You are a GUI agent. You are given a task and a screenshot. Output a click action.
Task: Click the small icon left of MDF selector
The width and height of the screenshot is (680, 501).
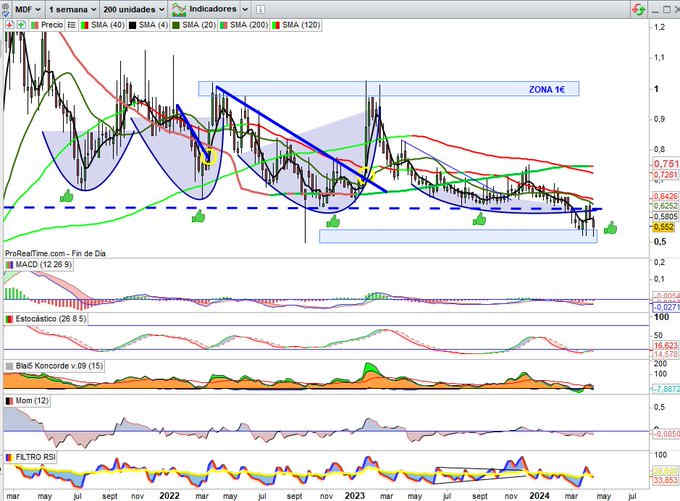(x=6, y=9)
